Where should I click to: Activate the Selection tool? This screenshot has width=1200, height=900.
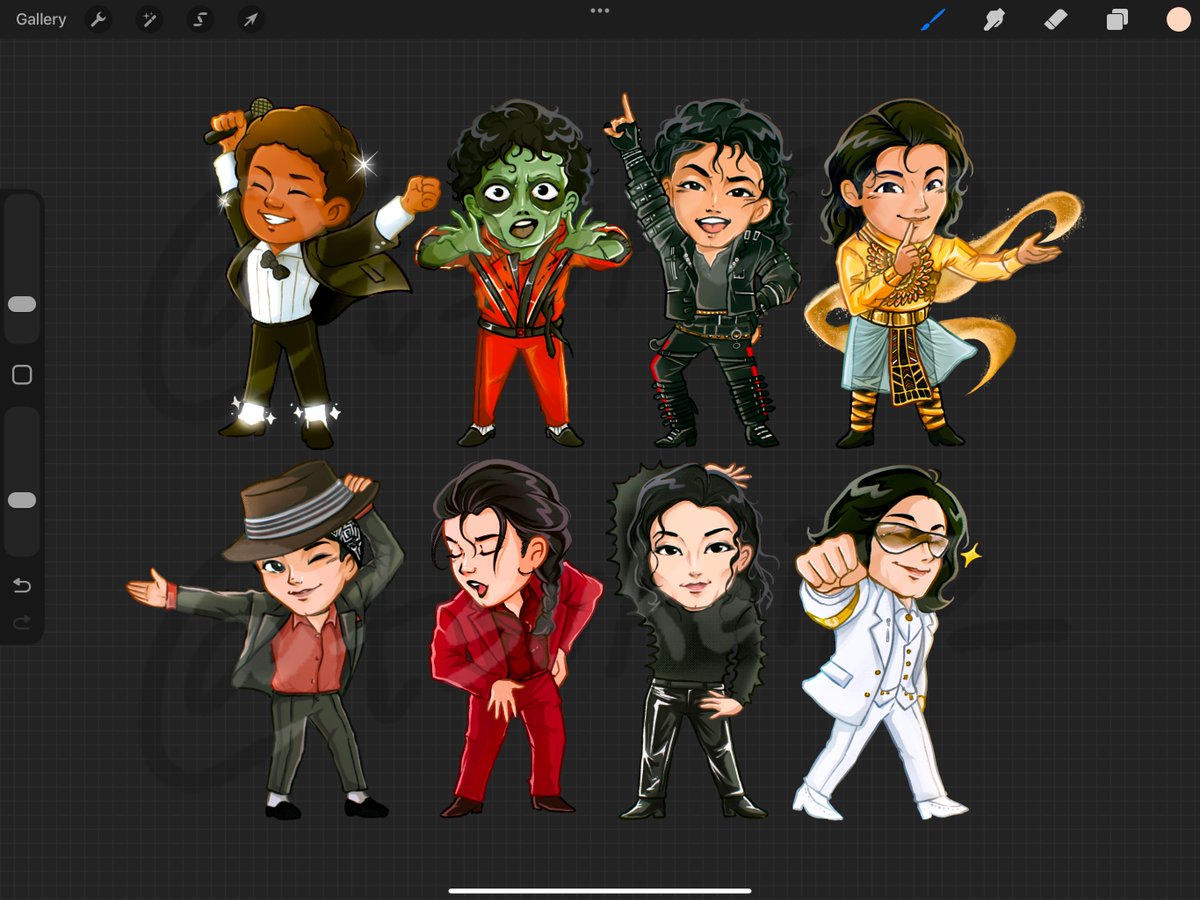pyautogui.click(x=200, y=19)
